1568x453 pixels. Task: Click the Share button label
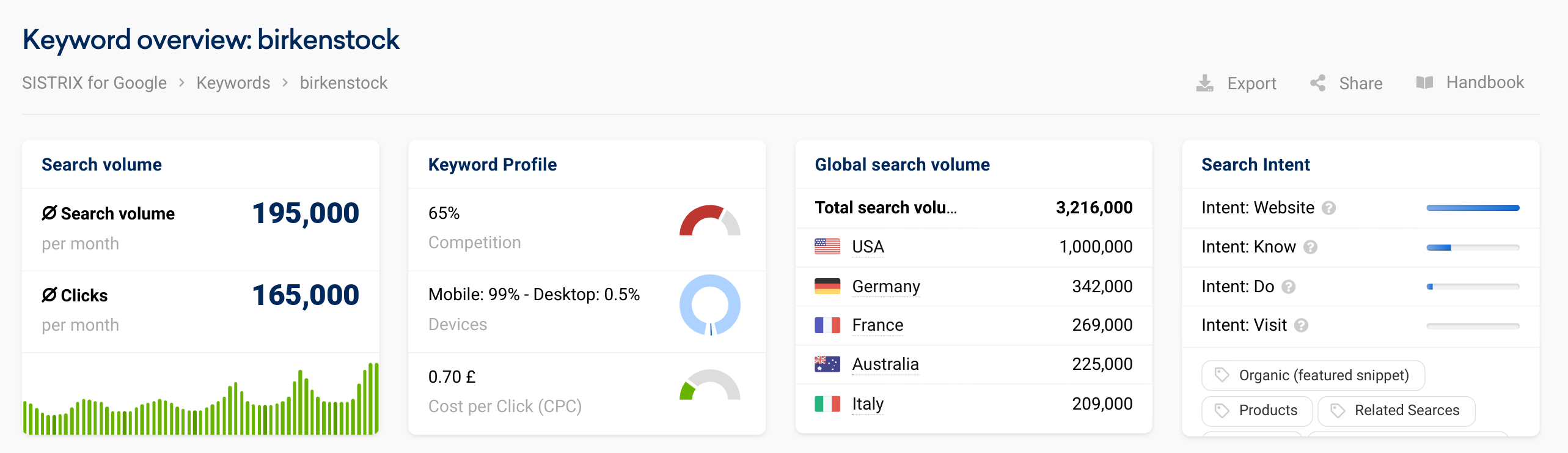[x=1360, y=83]
